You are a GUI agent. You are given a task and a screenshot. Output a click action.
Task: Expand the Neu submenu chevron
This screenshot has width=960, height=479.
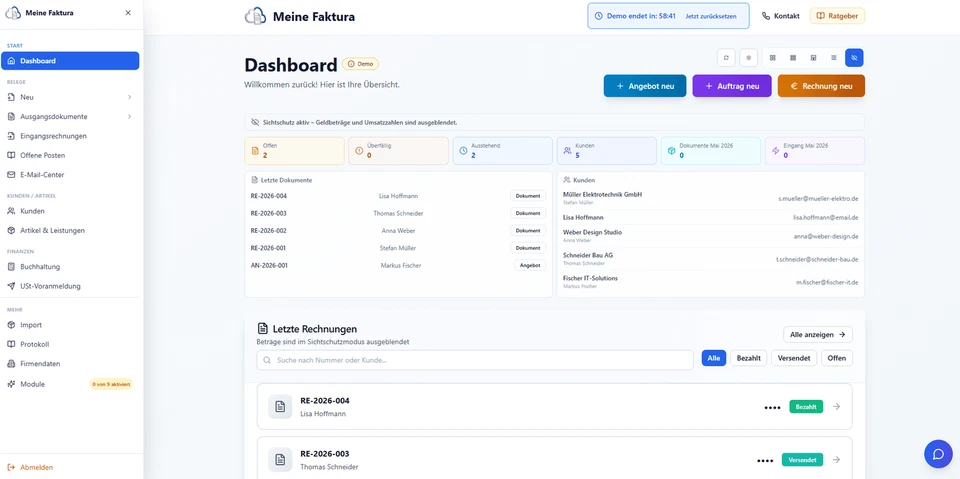tap(129, 97)
